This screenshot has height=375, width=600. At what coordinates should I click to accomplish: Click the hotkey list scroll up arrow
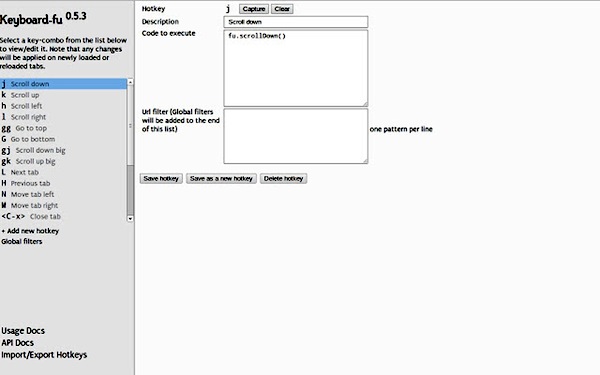(130, 82)
